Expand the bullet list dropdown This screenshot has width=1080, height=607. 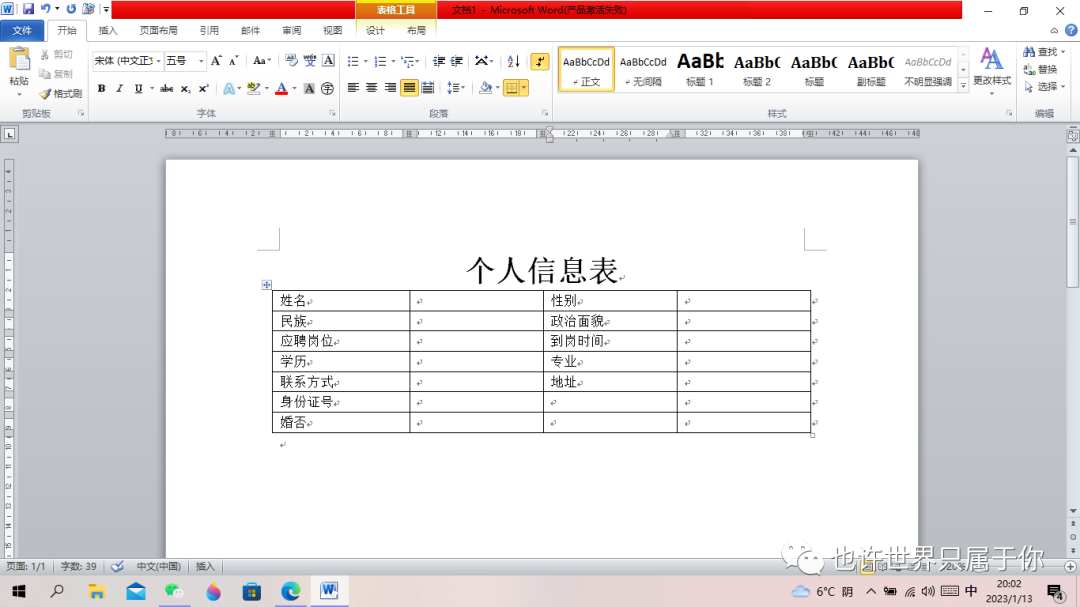[366, 62]
